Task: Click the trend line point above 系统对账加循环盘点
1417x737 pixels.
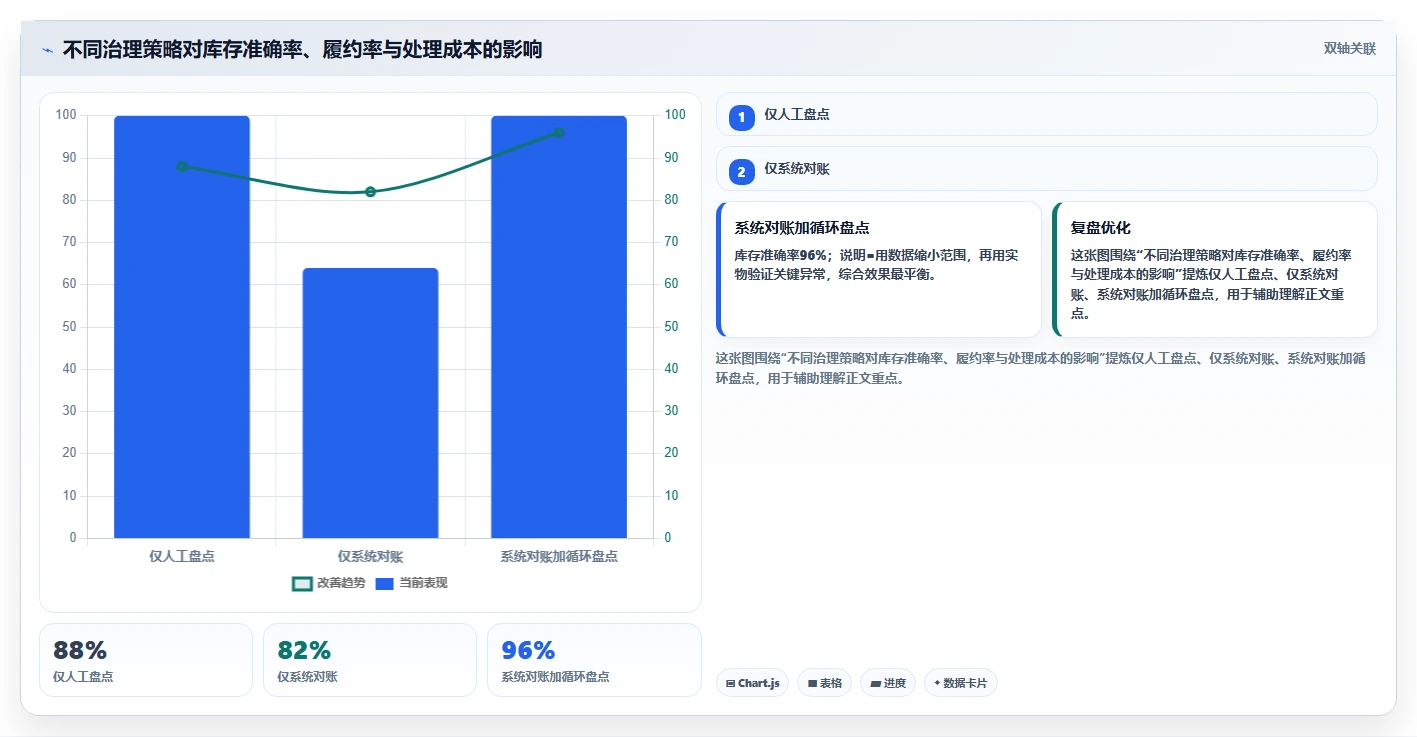Action: coord(559,133)
